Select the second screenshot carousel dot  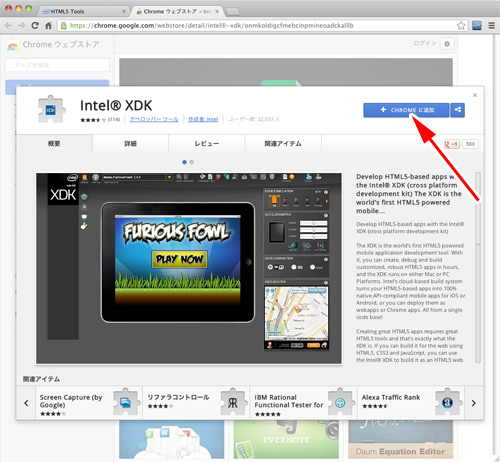pos(192,162)
